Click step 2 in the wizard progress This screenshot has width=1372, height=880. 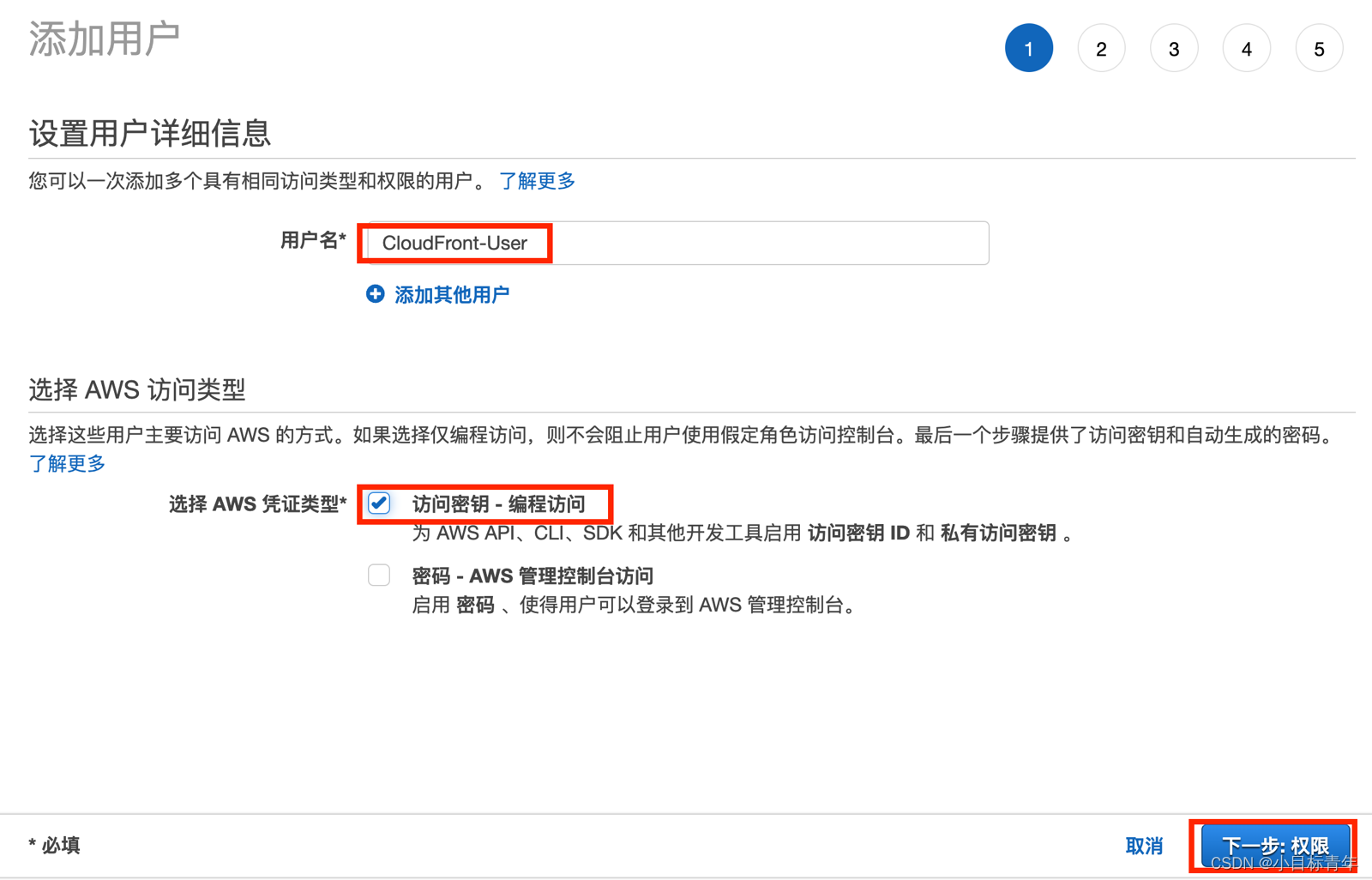(1101, 48)
